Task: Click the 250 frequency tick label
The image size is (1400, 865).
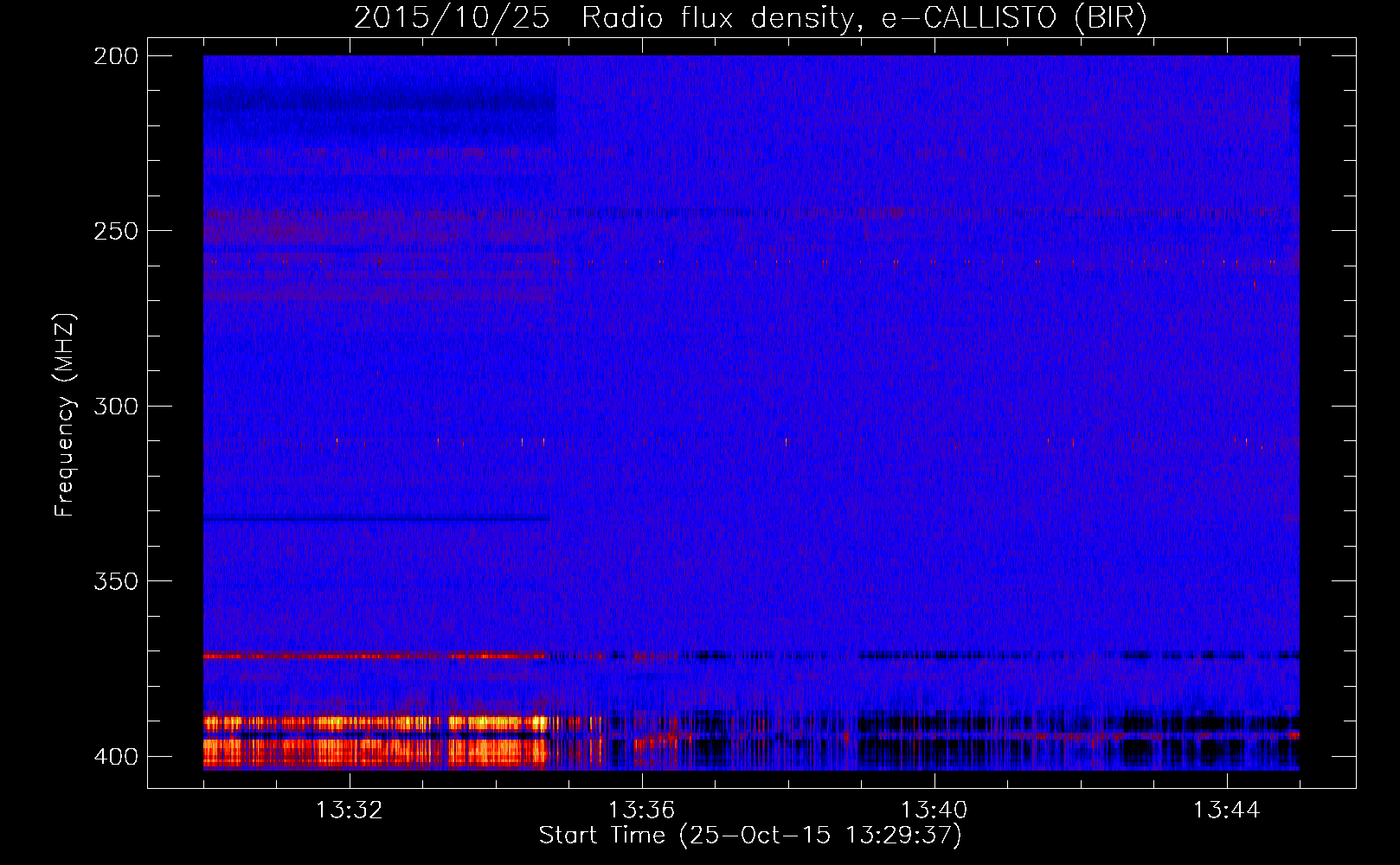Action: point(115,231)
